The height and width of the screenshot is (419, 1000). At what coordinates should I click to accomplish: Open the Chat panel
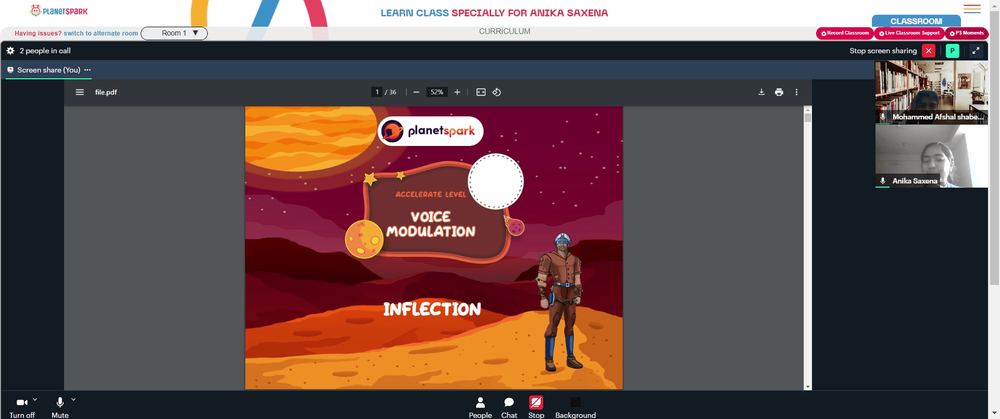click(509, 407)
